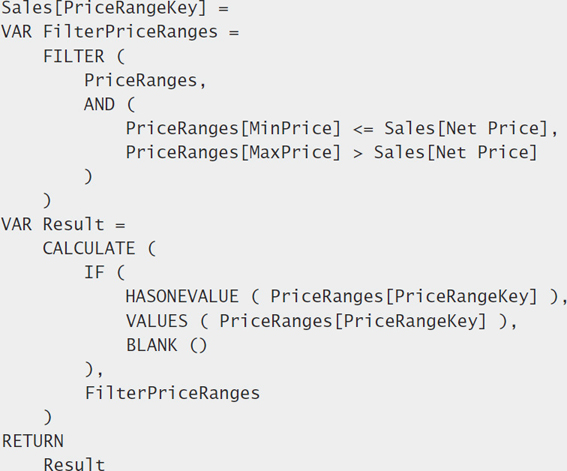Click the less-than-or-equal operator

(363, 129)
